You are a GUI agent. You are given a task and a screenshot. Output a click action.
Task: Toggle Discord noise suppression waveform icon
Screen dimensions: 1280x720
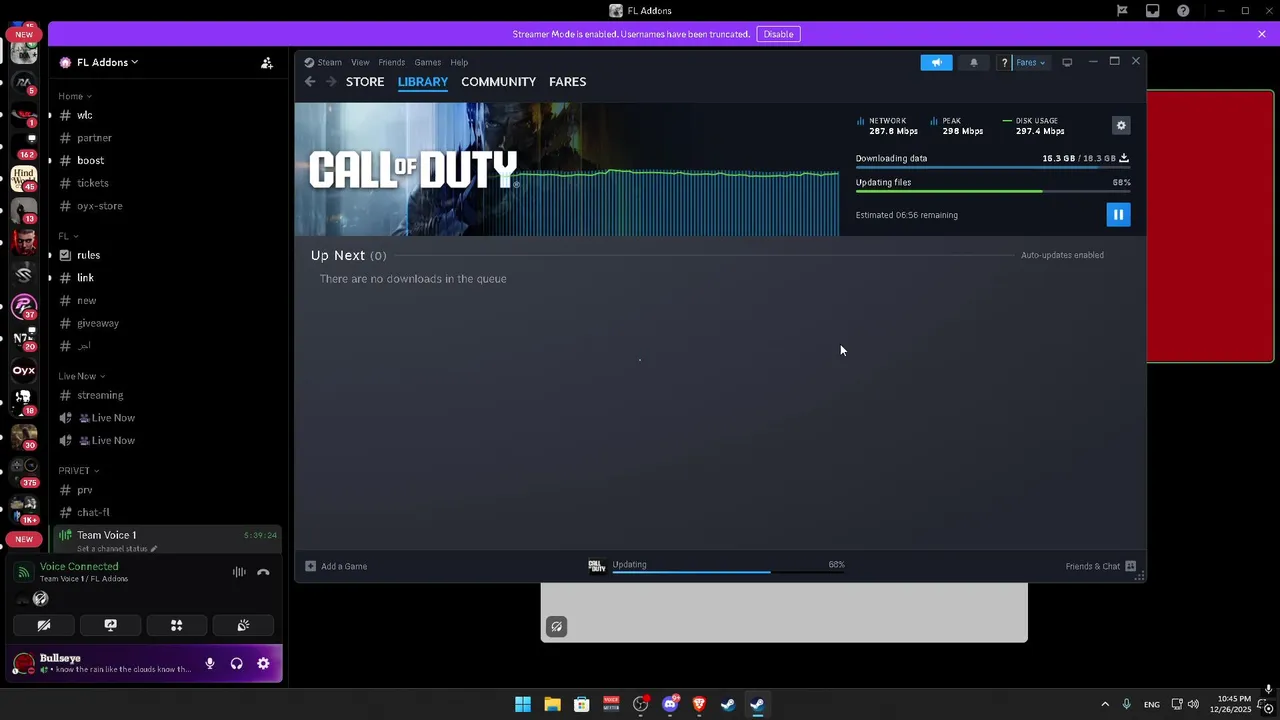[x=239, y=572]
